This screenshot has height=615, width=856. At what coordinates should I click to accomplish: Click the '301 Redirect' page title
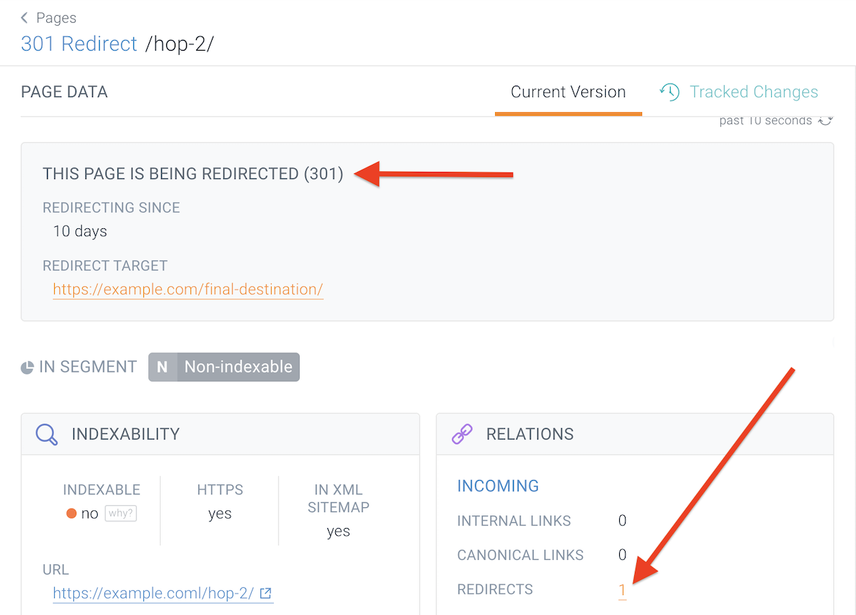click(79, 43)
